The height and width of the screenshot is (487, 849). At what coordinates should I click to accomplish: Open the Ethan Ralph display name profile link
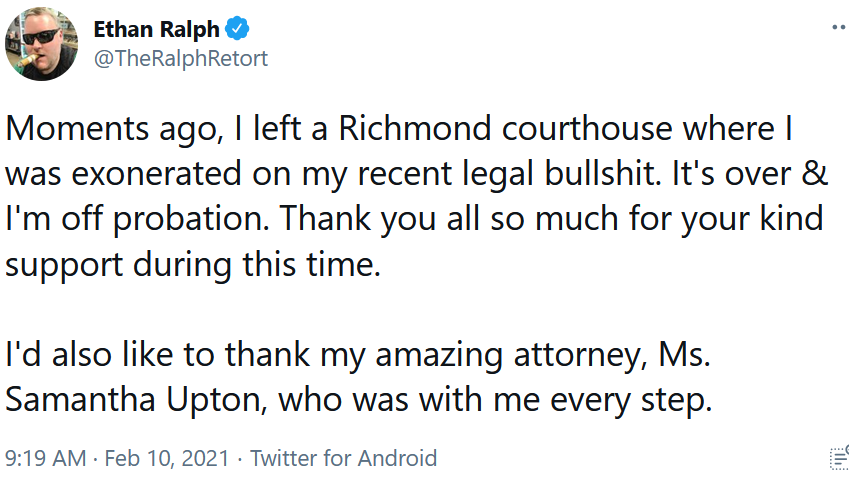click(156, 29)
